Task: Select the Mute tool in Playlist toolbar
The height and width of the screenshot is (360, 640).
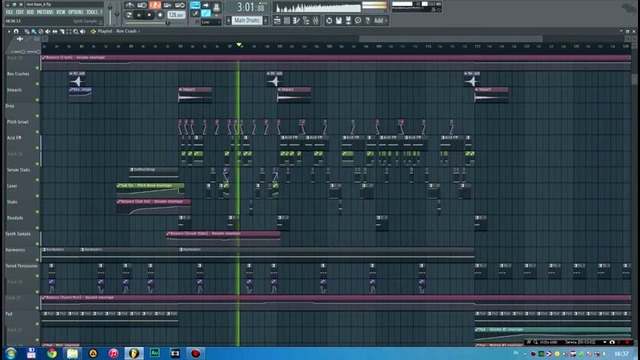Action: (48, 31)
